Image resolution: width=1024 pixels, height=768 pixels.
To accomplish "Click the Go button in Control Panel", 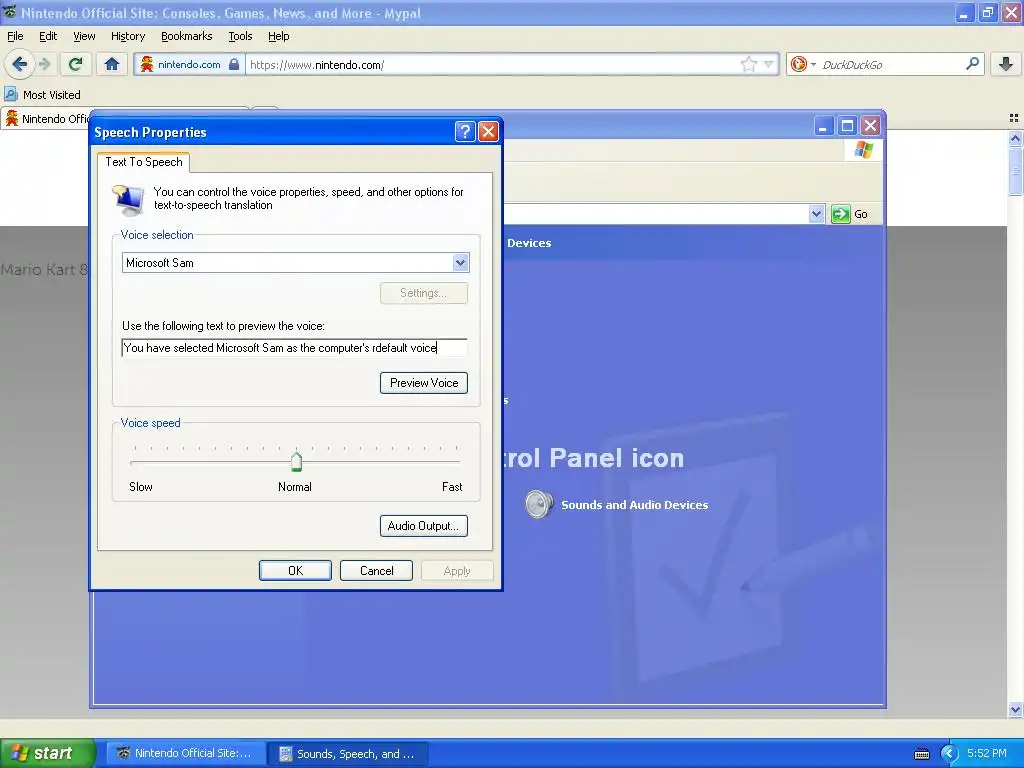I will coord(850,214).
